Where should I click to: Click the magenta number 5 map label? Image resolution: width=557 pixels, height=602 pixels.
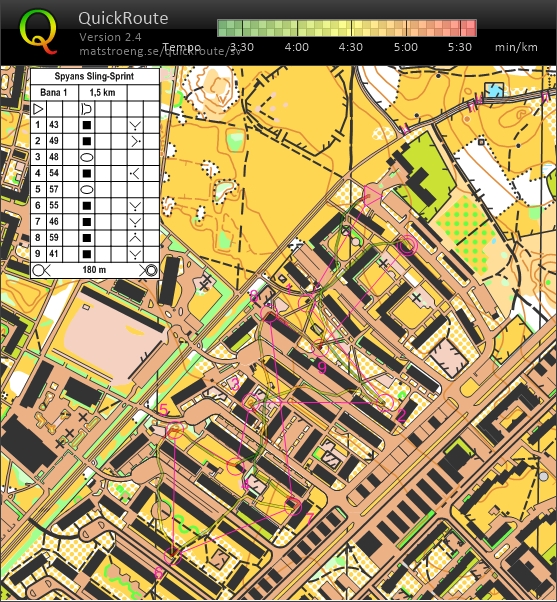pos(164,410)
